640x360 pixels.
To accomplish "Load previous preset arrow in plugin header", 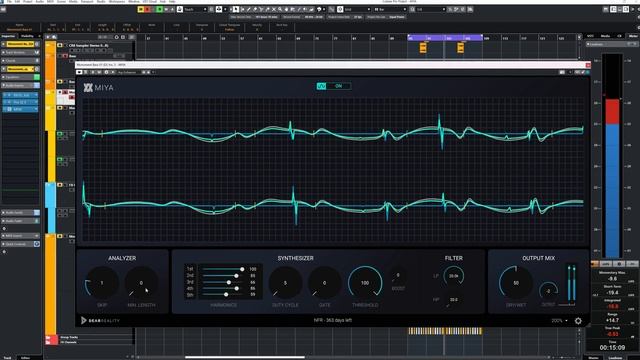I will coord(143,72).
